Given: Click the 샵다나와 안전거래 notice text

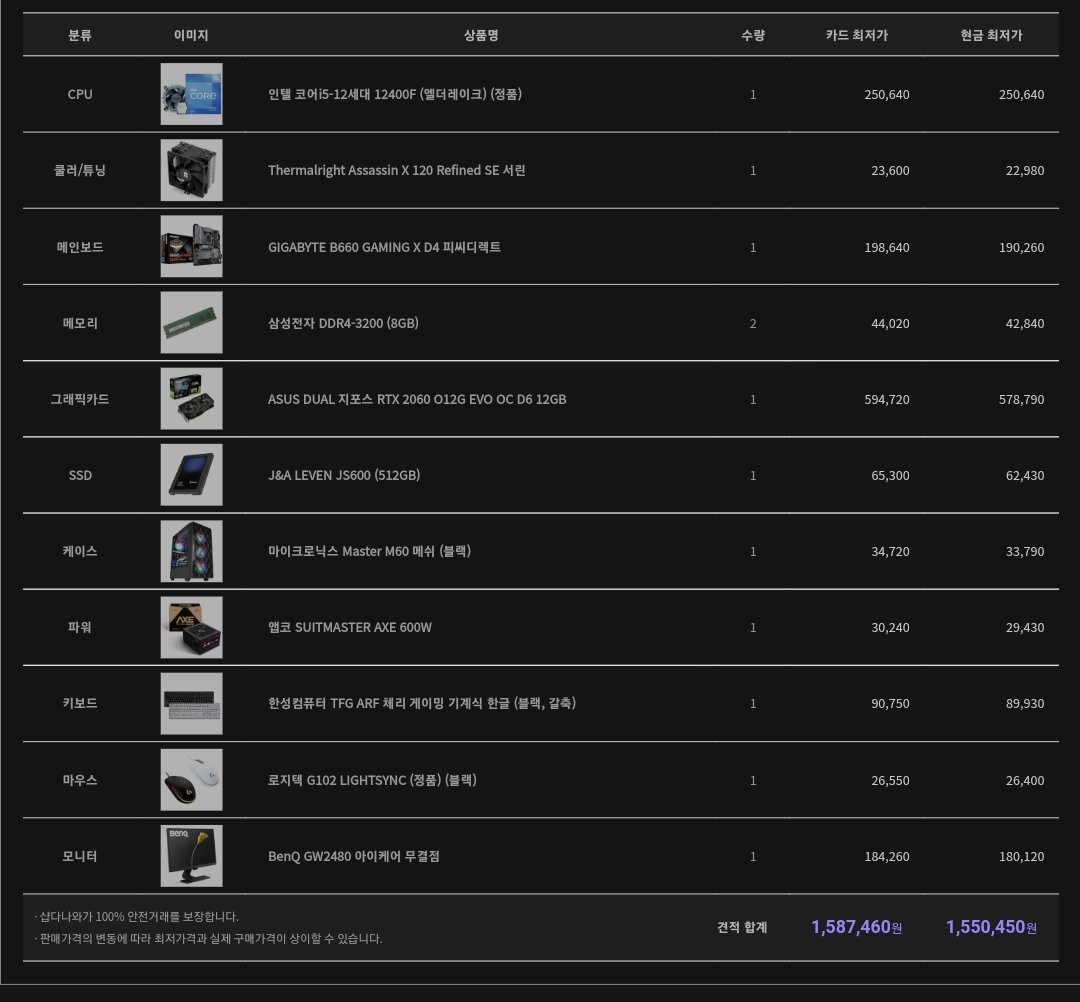Looking at the screenshot, I should pyautogui.click(x=136, y=917).
